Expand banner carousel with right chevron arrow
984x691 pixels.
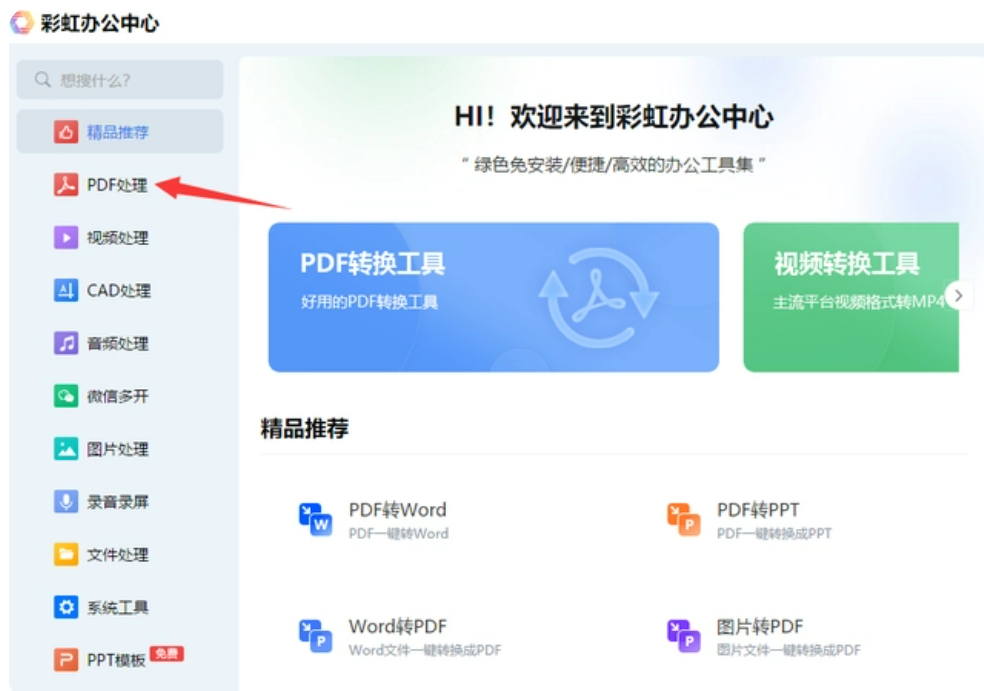958,295
